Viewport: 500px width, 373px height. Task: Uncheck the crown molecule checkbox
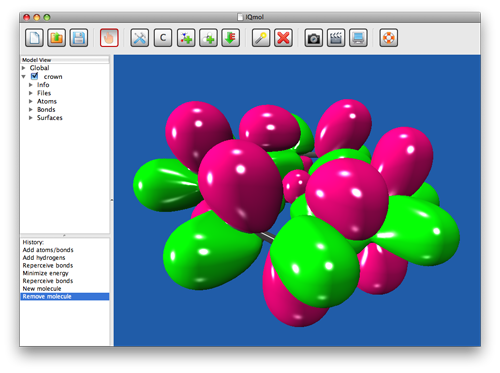[x=34, y=76]
